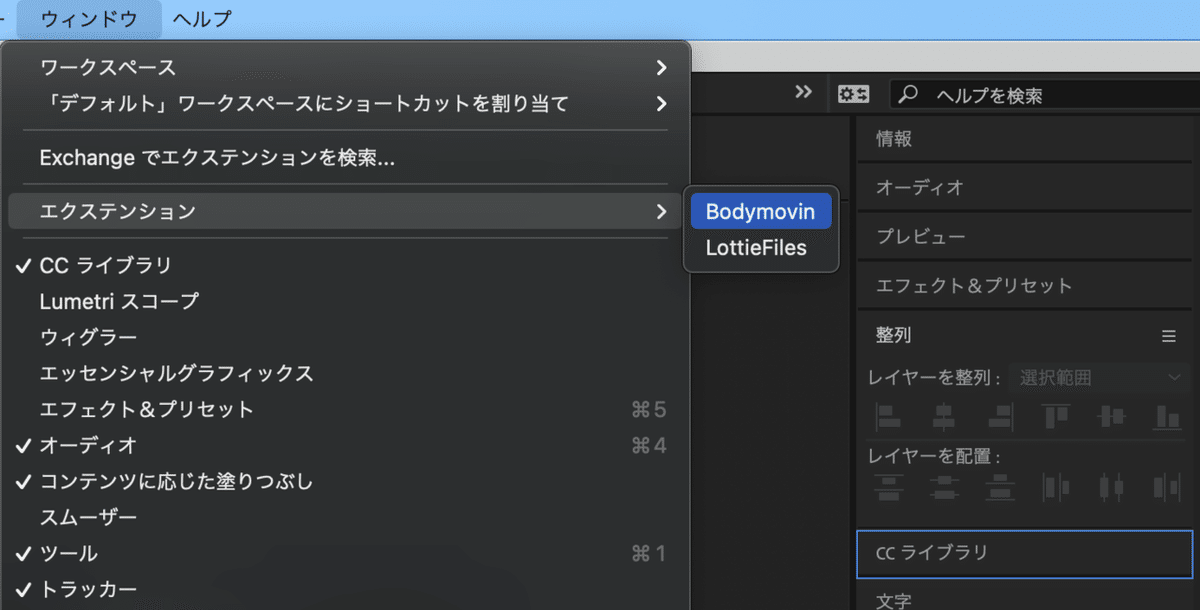Screen dimensions: 1200x610
Task: Enable スムーザー panel from menu
Action: pos(346,517)
